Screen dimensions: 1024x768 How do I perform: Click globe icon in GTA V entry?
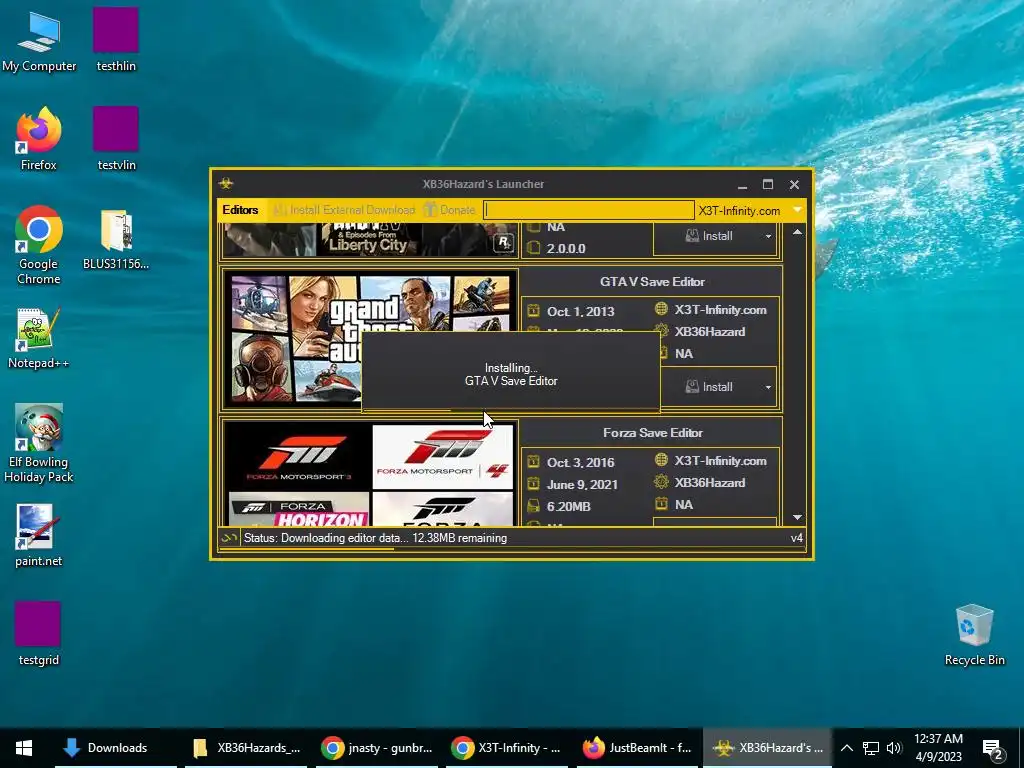[661, 308]
